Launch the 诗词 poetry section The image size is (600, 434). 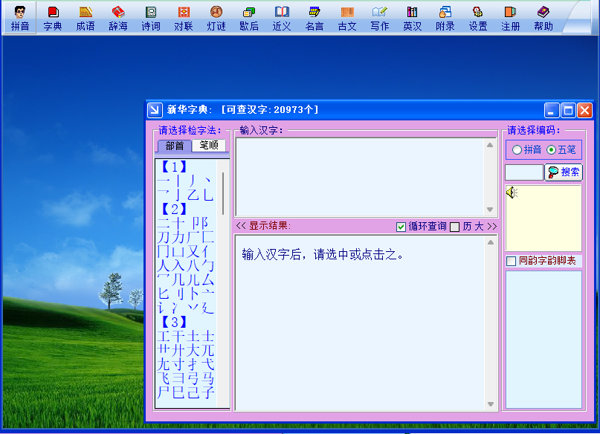tap(150, 18)
